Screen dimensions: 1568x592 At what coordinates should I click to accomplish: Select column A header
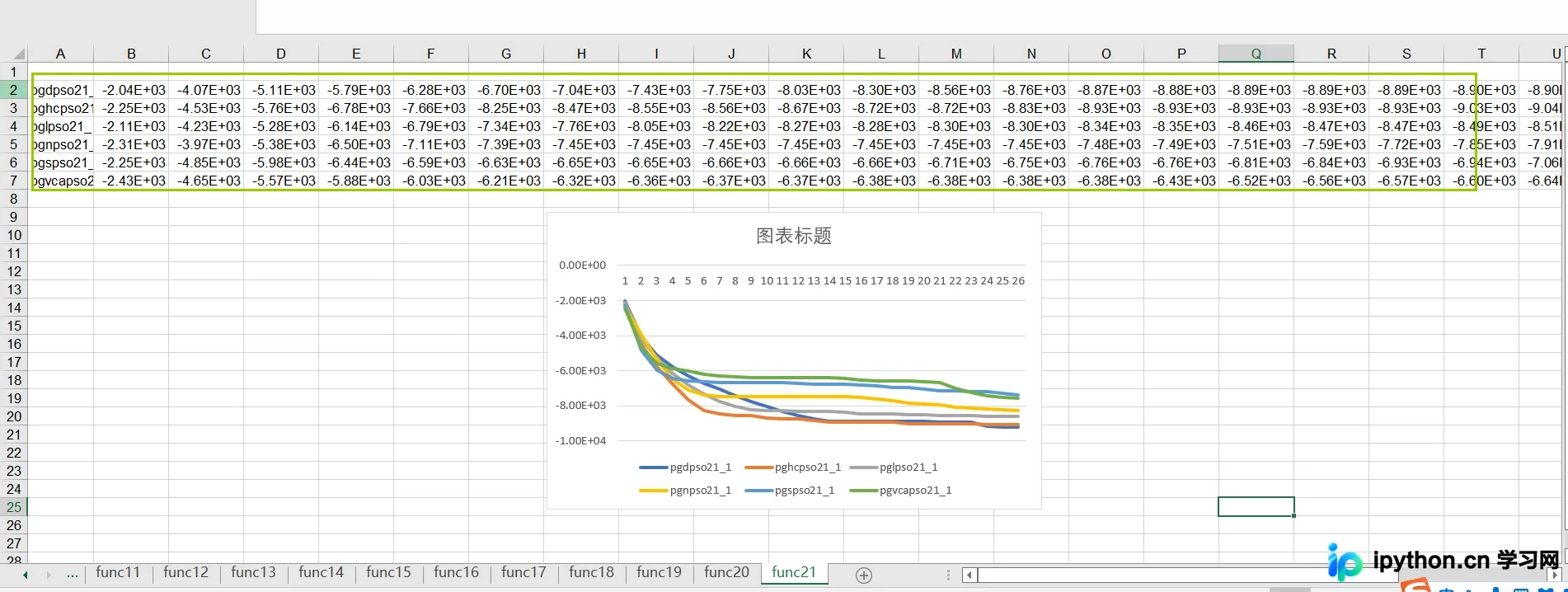click(60, 54)
